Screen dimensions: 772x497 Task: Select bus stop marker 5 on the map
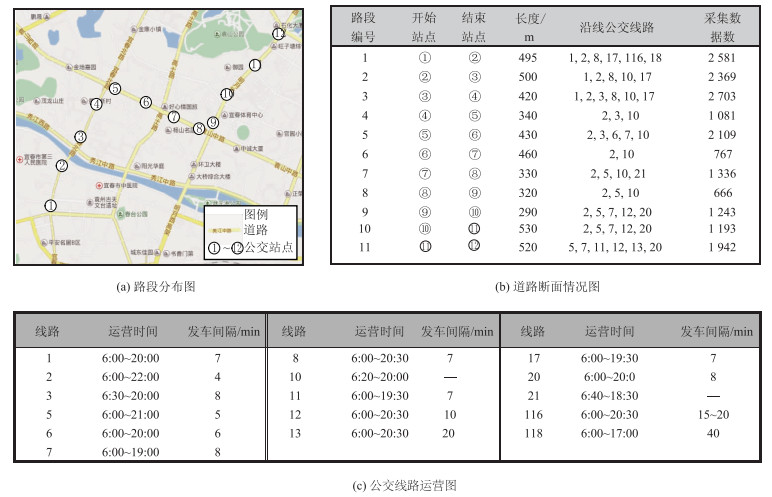point(115,89)
